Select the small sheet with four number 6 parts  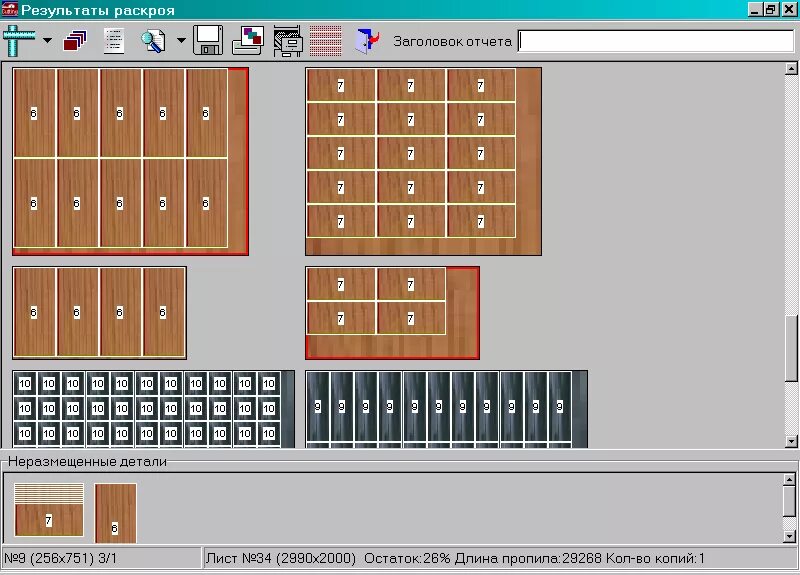click(99, 312)
